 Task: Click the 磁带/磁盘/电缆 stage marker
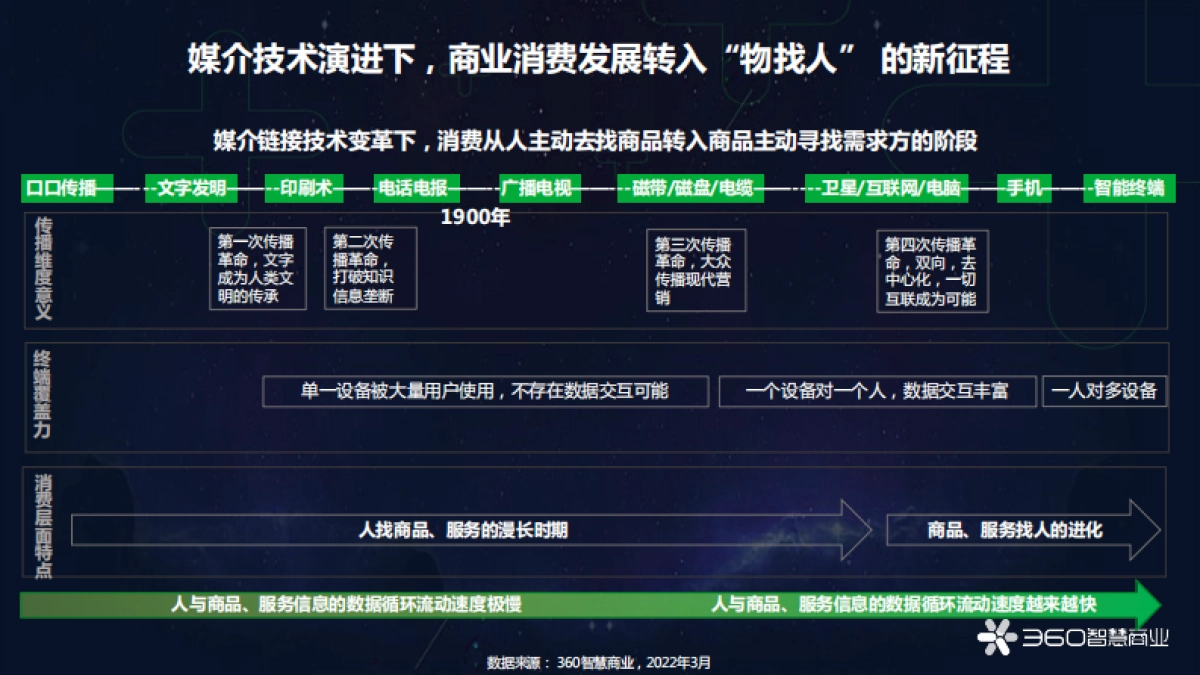point(692,188)
